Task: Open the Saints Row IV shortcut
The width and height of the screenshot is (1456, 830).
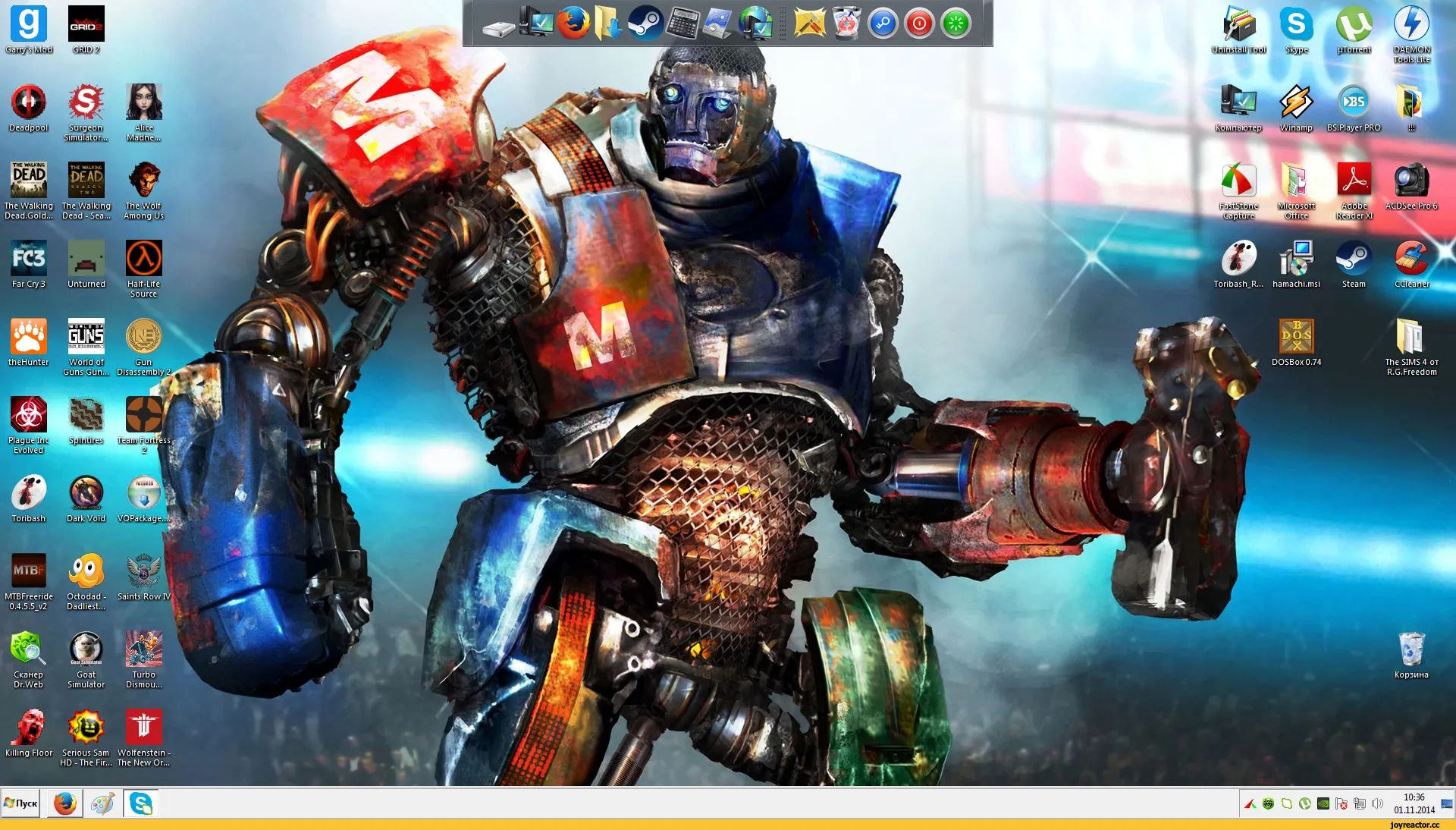Action: click(x=144, y=577)
